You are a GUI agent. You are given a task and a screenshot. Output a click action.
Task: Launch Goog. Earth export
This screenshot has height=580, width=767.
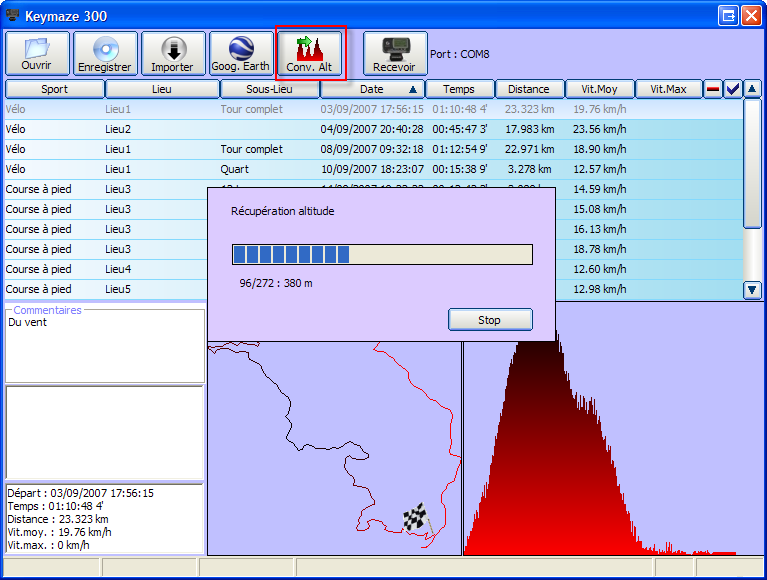coord(241,53)
